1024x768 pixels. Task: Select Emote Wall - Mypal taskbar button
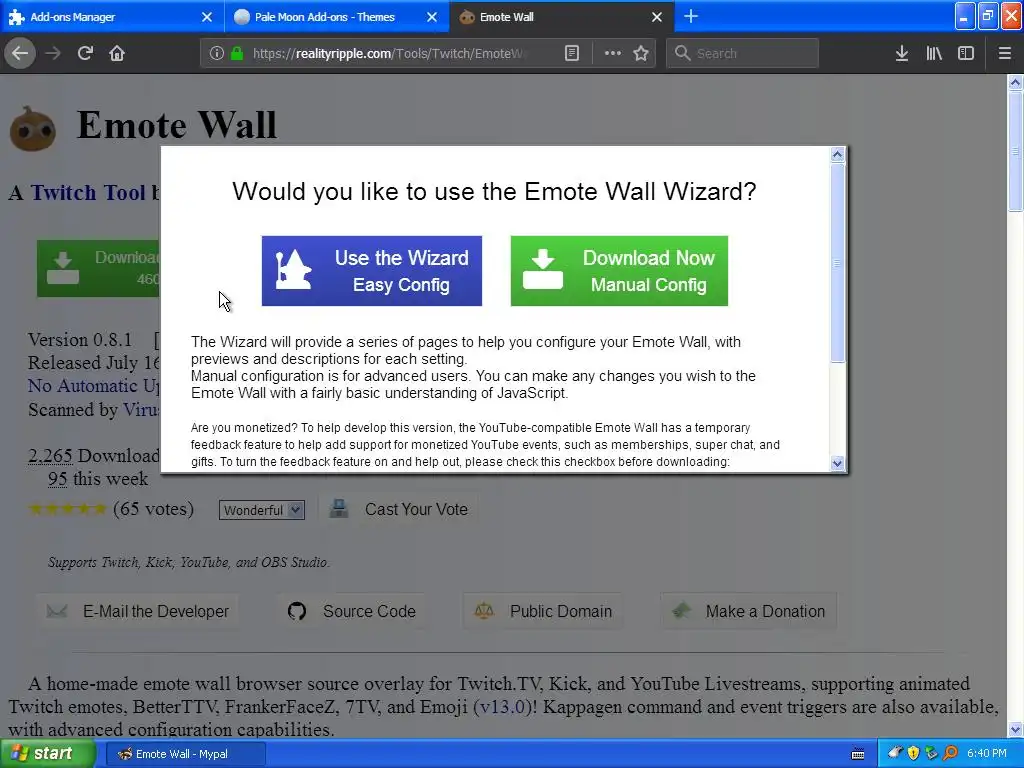tap(185, 754)
